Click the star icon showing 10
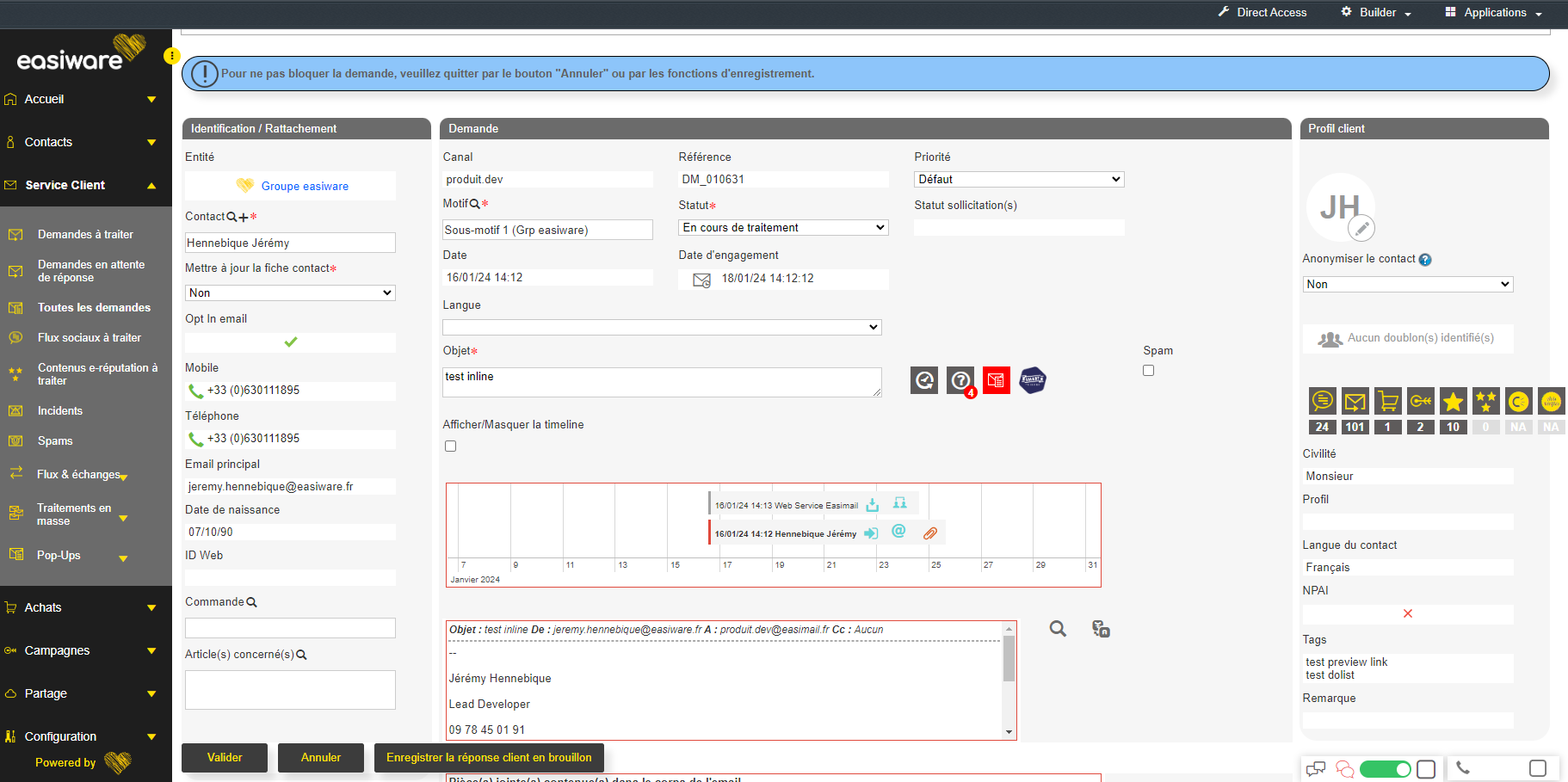The height and width of the screenshot is (782, 1568). (1453, 400)
